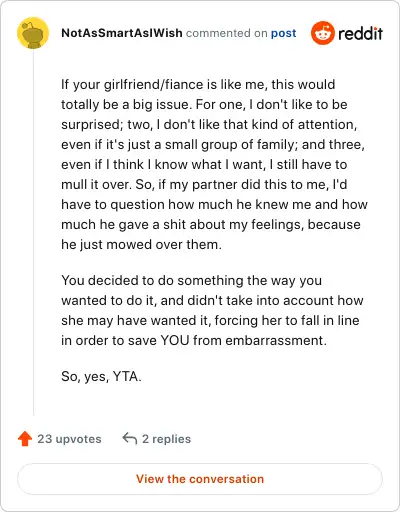
Task: Open the 2 replies link
Action: click(166, 439)
